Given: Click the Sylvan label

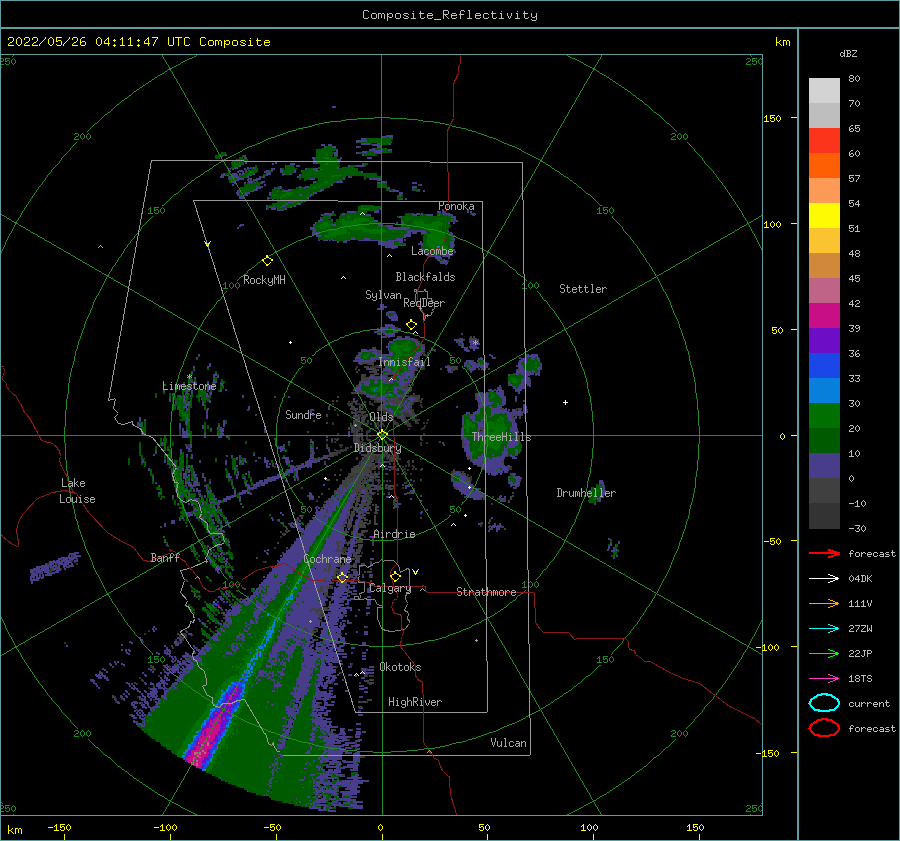Looking at the screenshot, I should [383, 295].
